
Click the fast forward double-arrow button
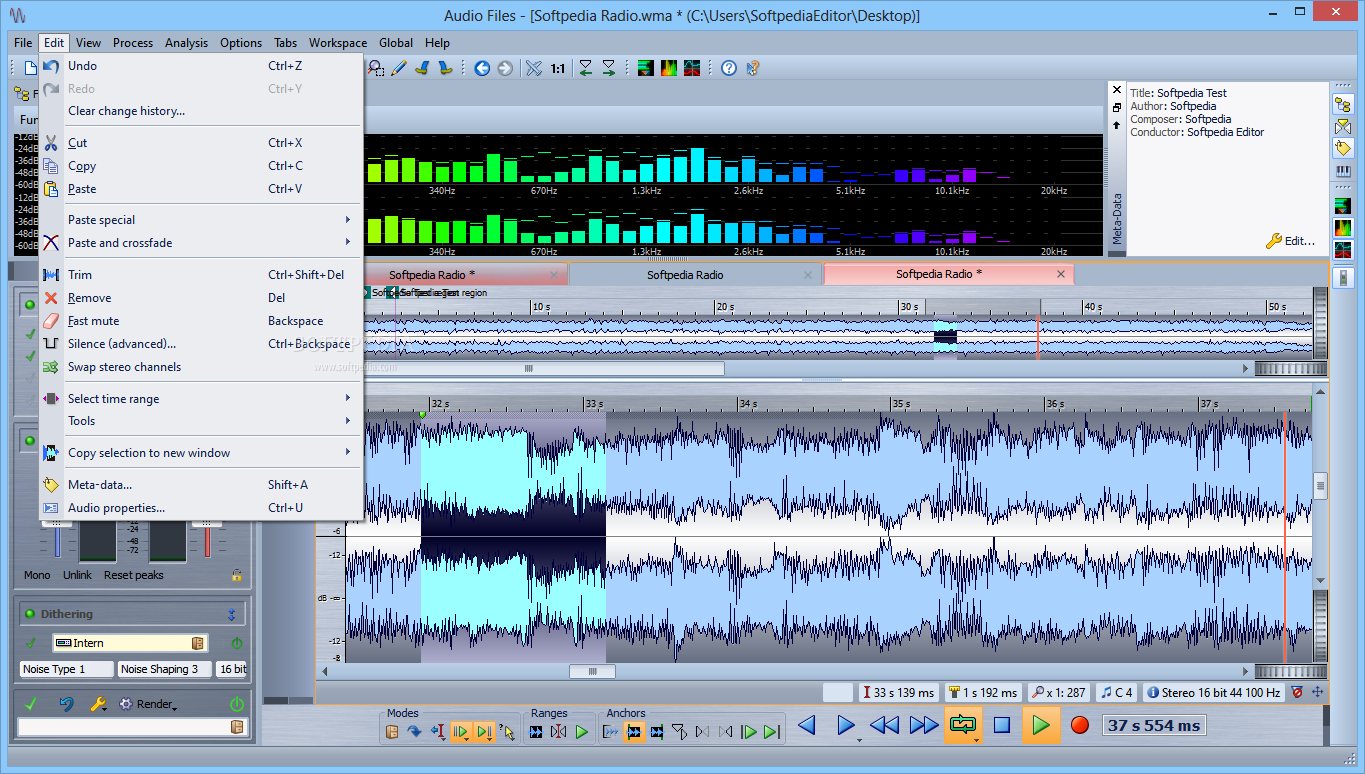click(924, 725)
